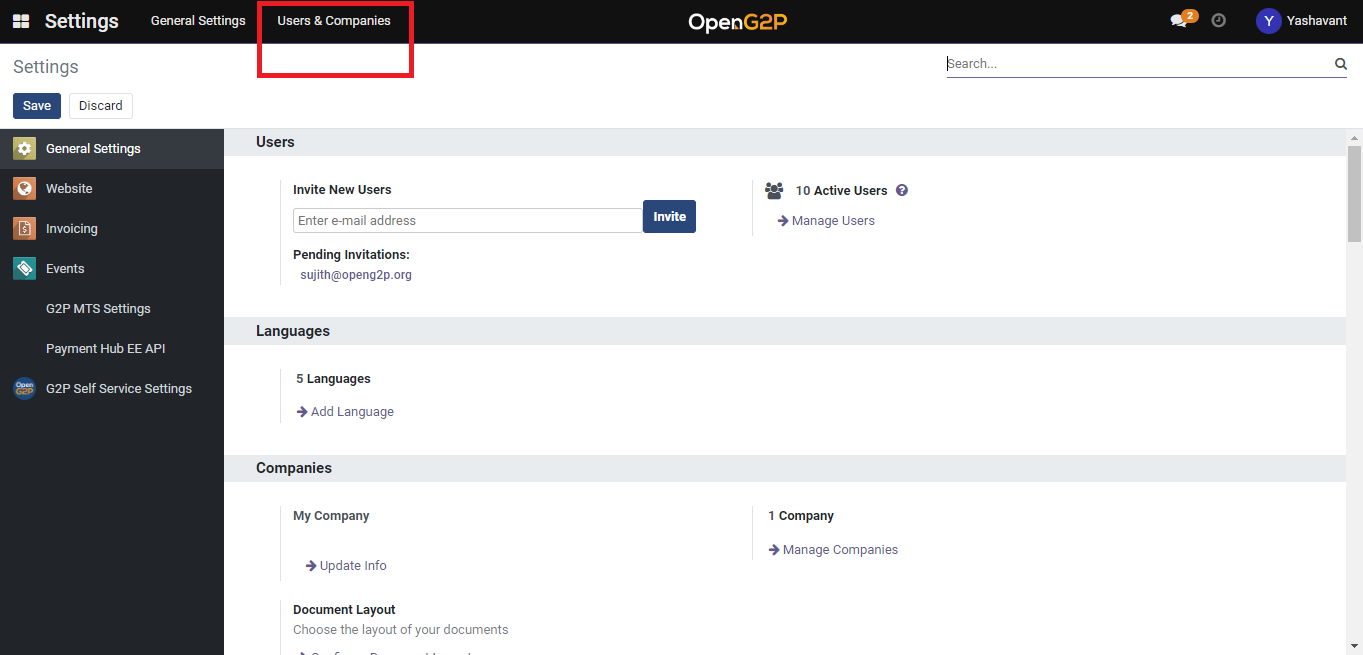The height and width of the screenshot is (655, 1363).
Task: Click the Invite button
Action: click(x=669, y=217)
